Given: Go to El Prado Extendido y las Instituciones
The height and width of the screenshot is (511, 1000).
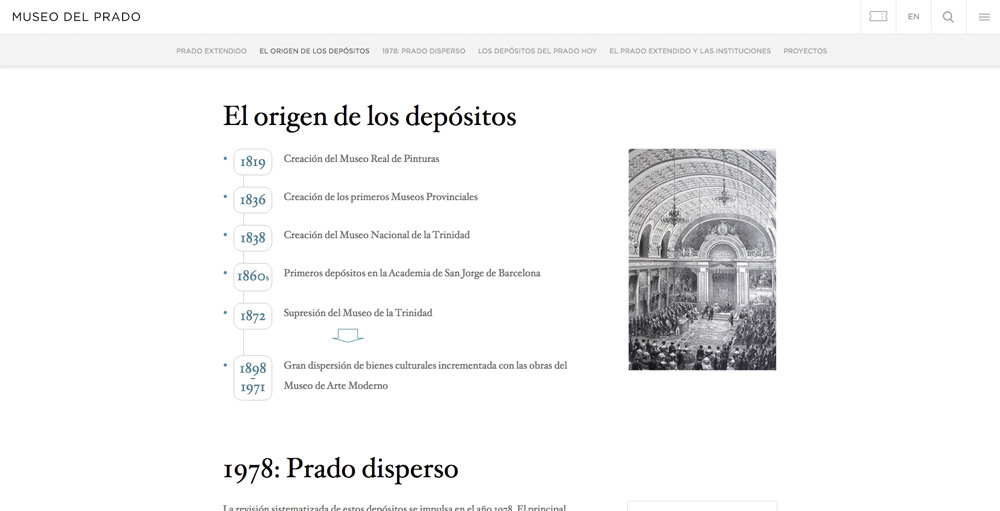Looking at the screenshot, I should (x=690, y=51).
